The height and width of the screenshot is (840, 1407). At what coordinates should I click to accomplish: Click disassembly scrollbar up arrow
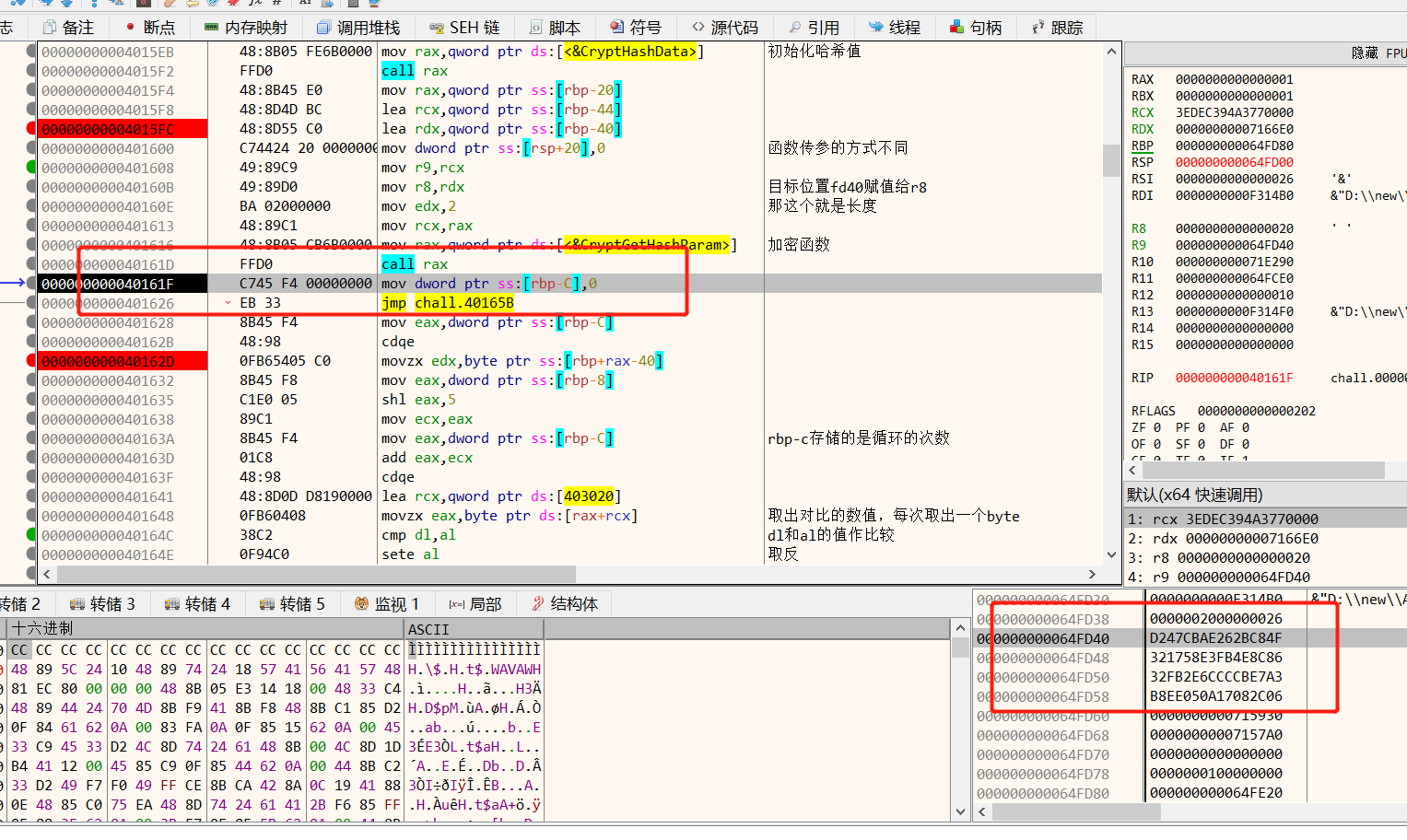pyautogui.click(x=1111, y=52)
